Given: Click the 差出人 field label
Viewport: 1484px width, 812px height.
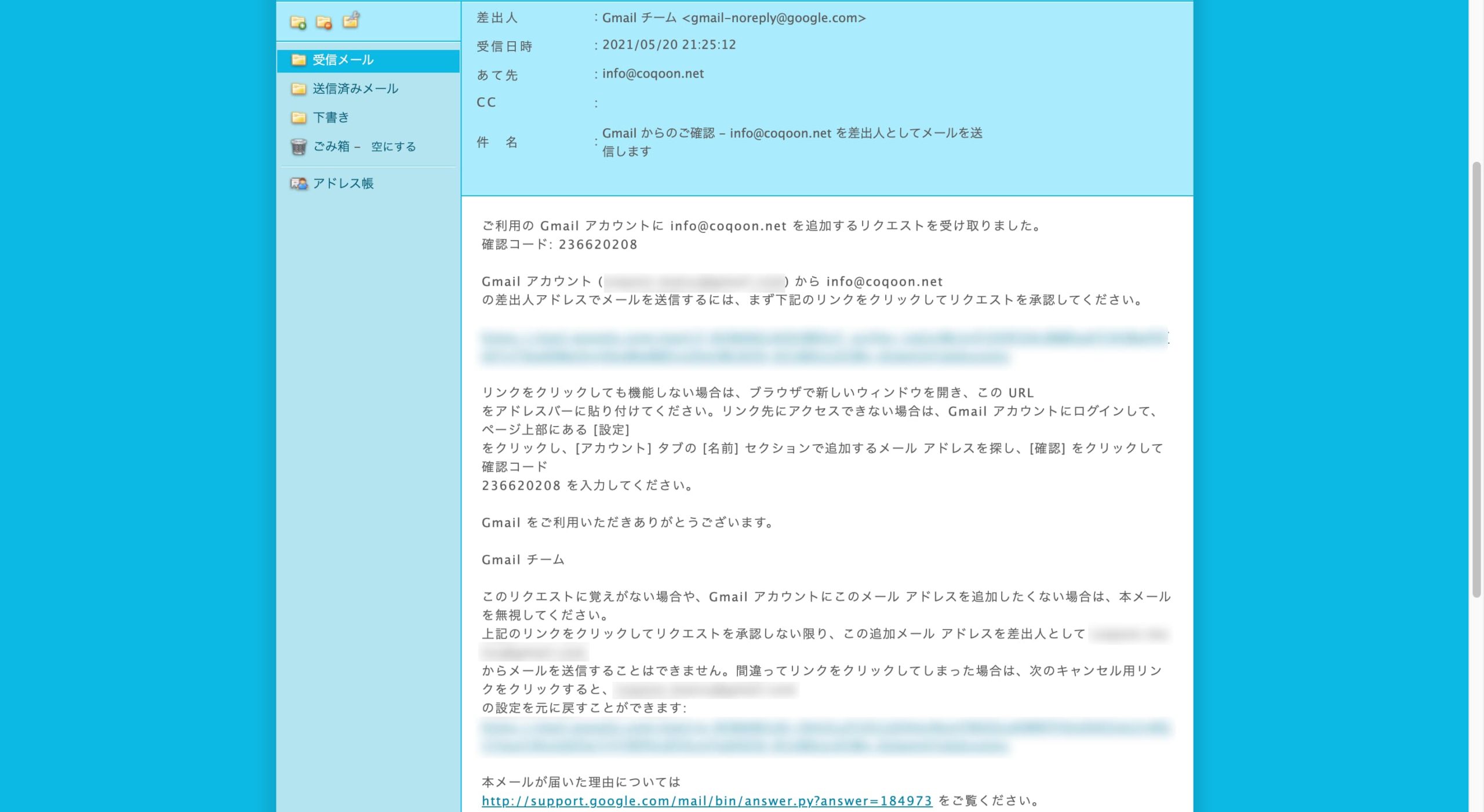Looking at the screenshot, I should point(497,18).
